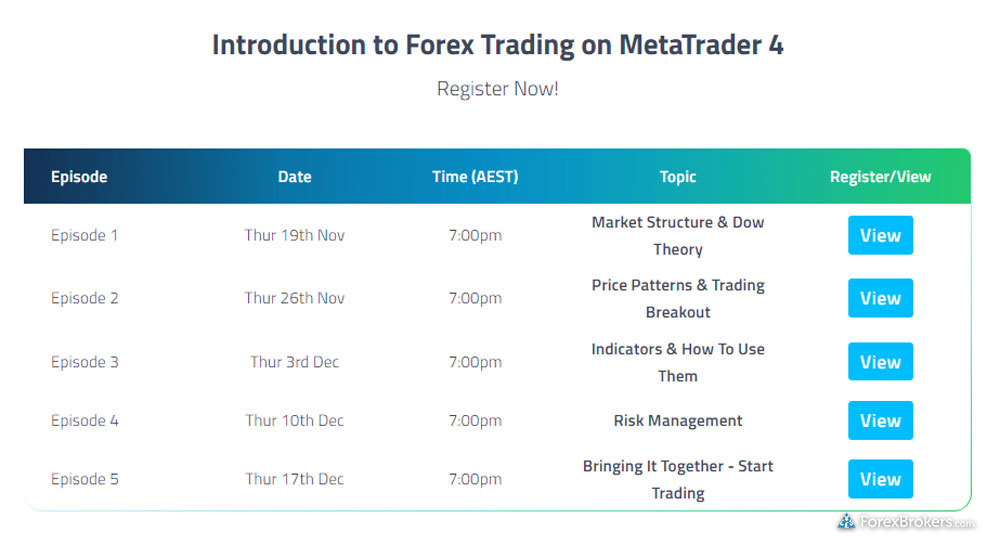Open Episode 2 View button
Image resolution: width=1000 pixels, height=544 pixels.
(x=880, y=298)
